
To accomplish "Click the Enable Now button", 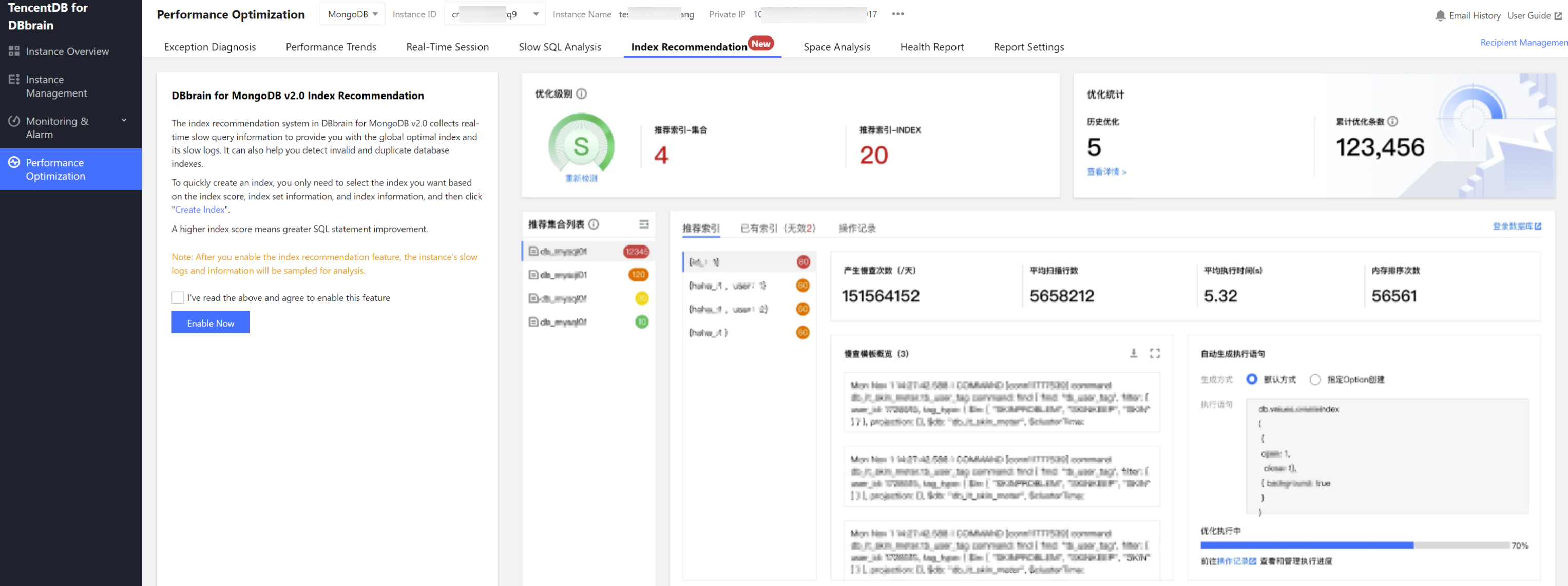I will pyautogui.click(x=210, y=323).
